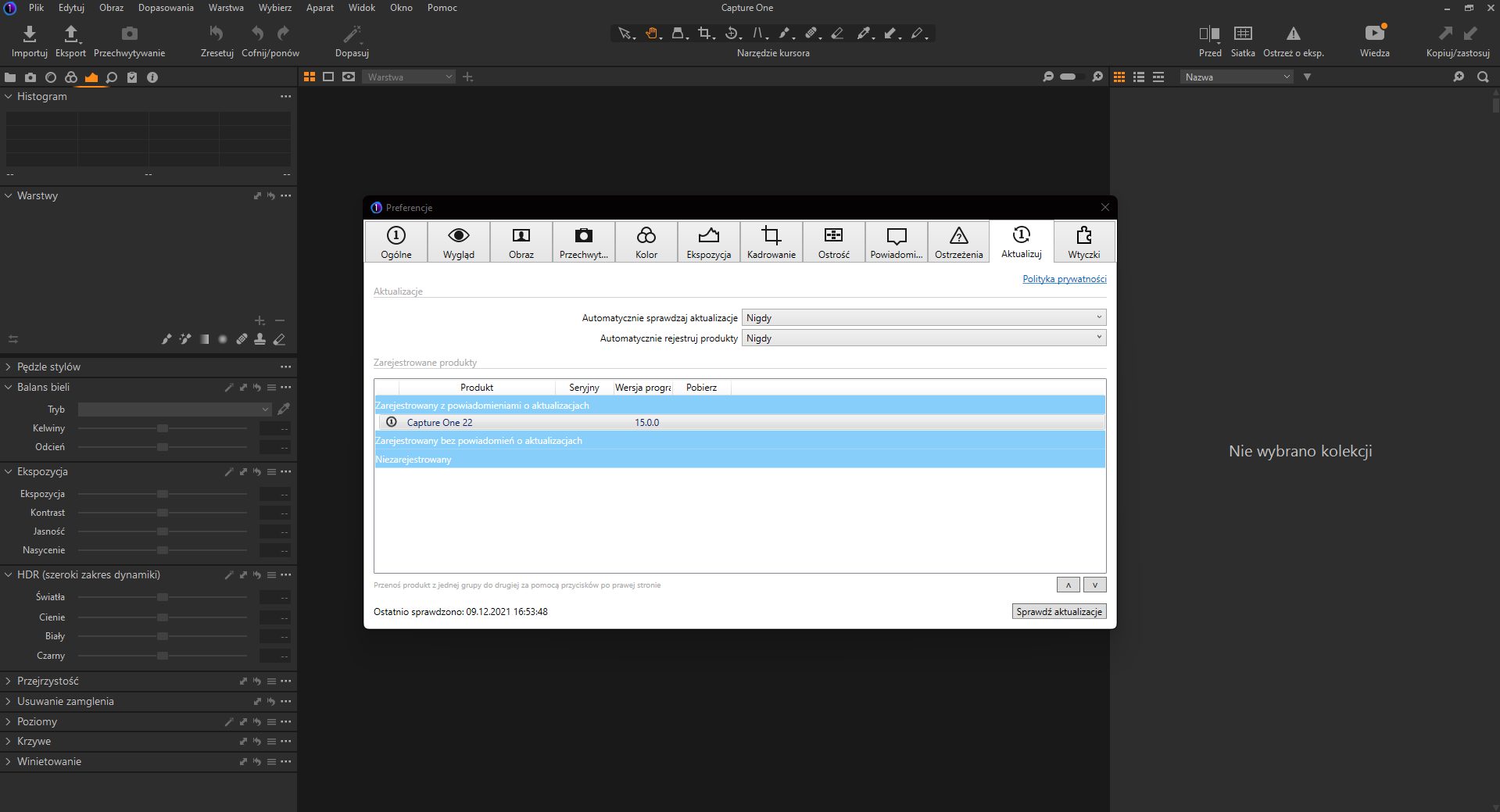Adjust the Kelwiny slider
1500x812 pixels.
point(163,428)
